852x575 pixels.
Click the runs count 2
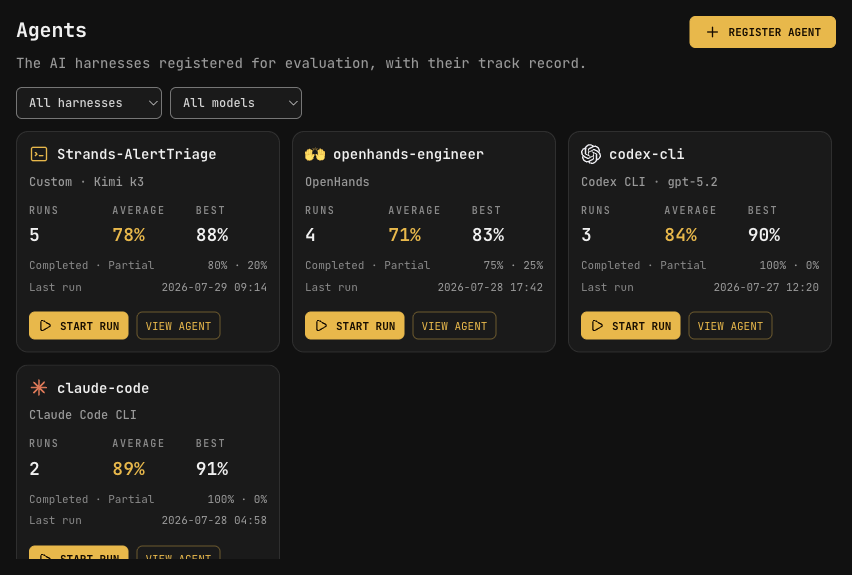tap(34, 468)
